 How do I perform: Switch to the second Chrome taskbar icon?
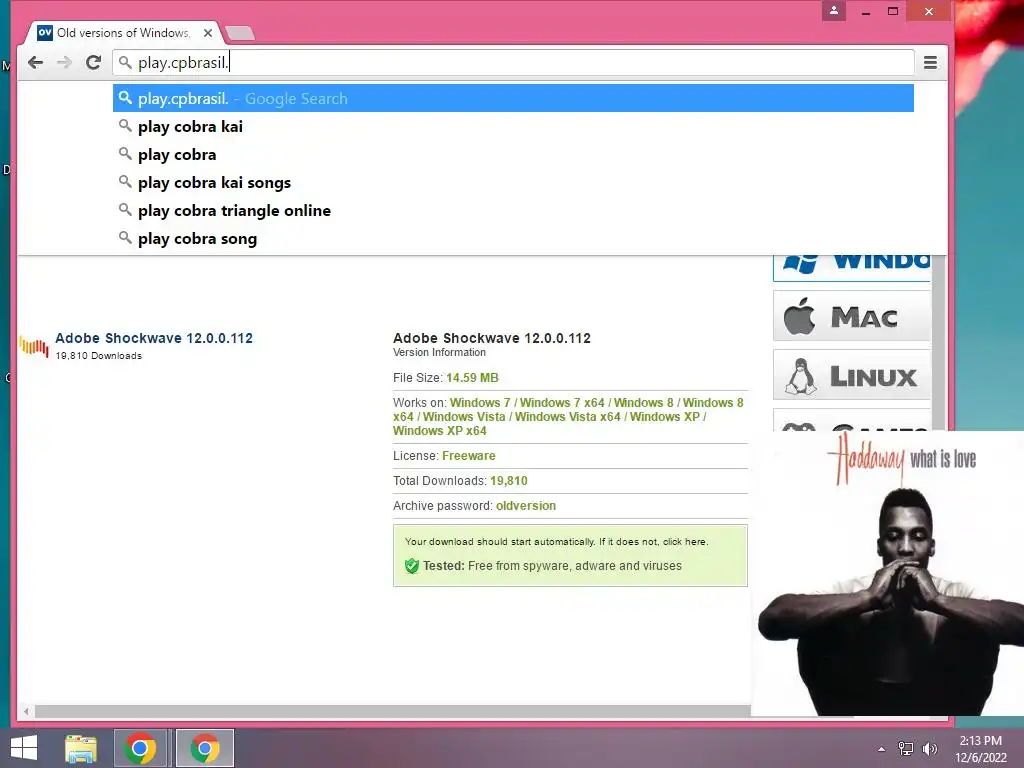[x=205, y=748]
